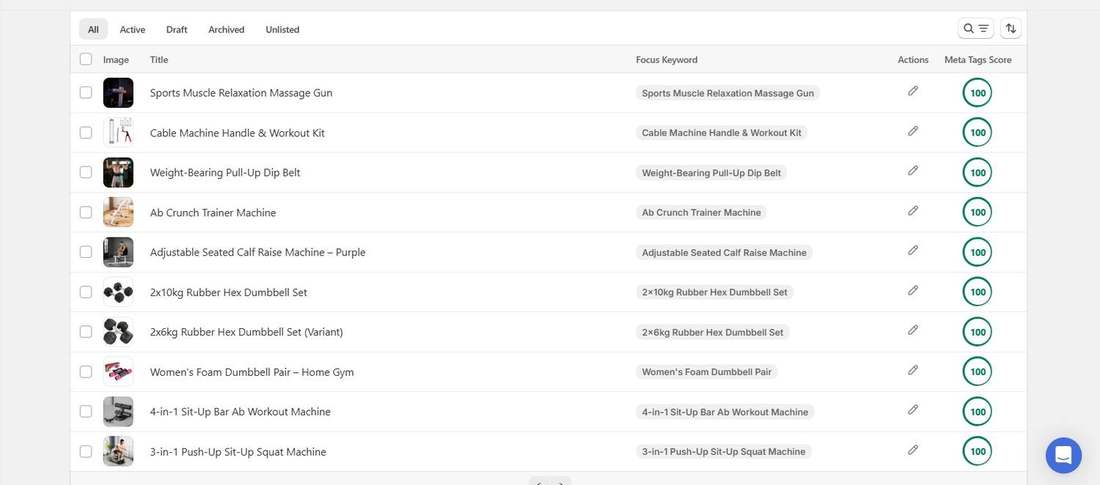Switch to the All tab
1100x485 pixels.
pyautogui.click(x=93, y=29)
